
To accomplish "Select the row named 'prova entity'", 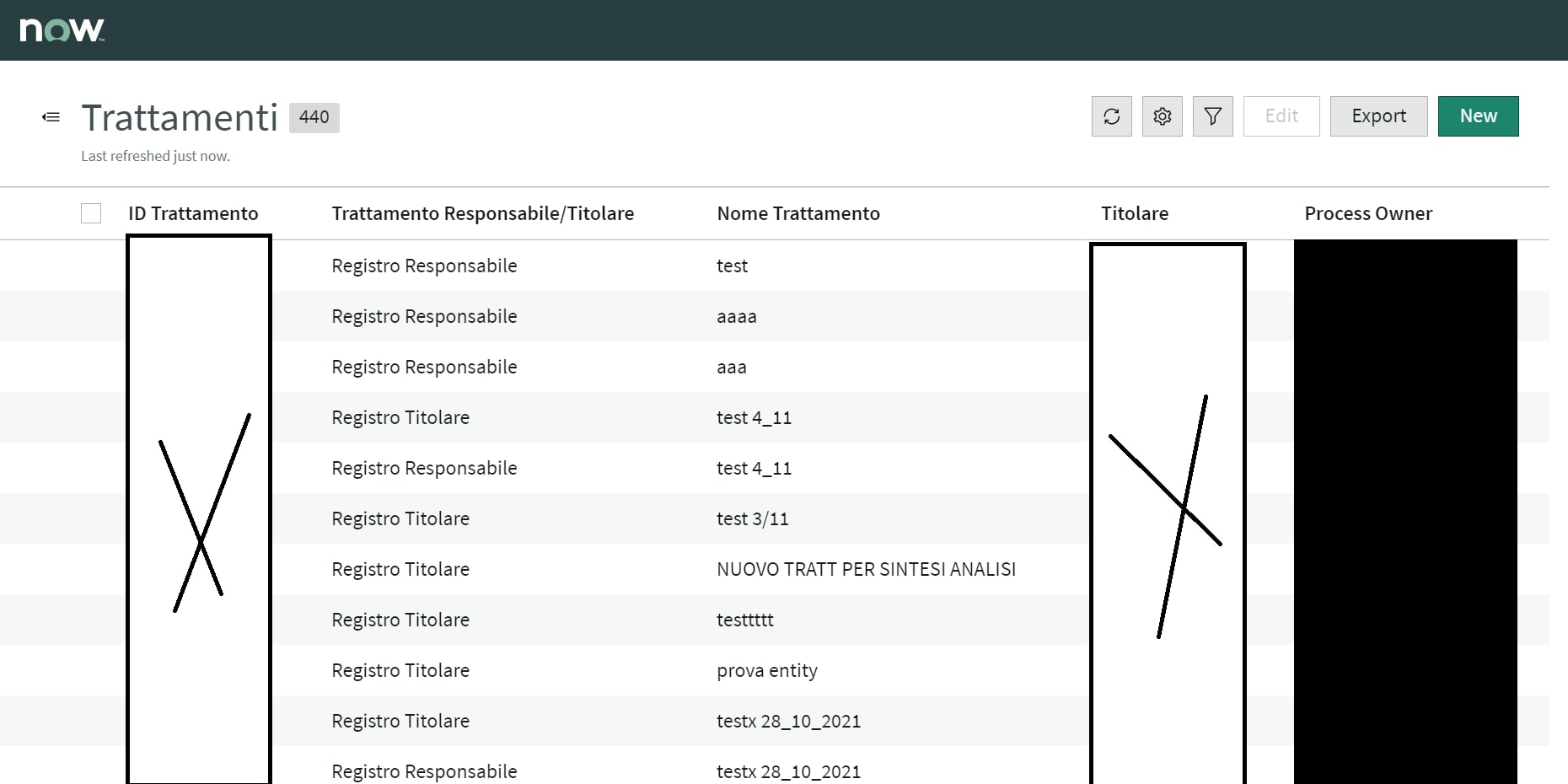I will point(766,670).
